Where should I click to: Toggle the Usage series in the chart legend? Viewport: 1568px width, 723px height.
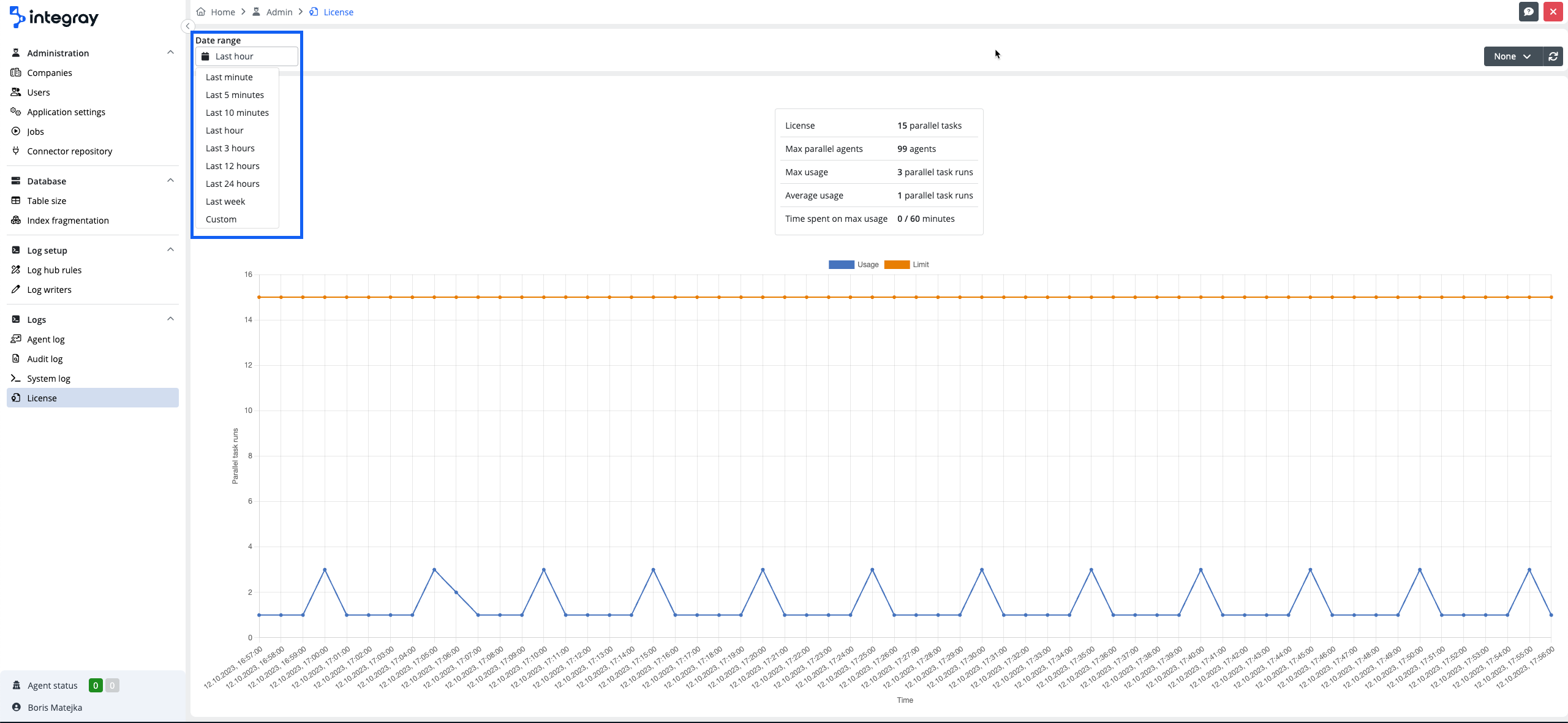[x=867, y=265]
